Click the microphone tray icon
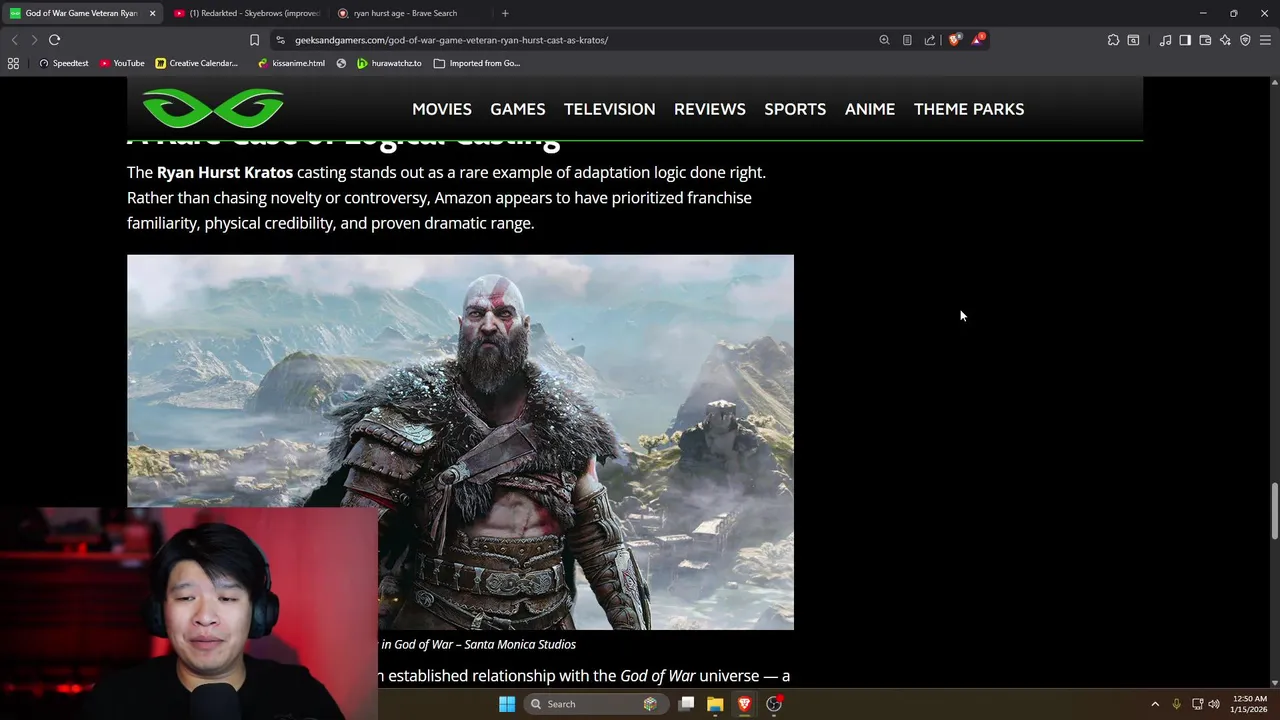This screenshot has width=1280, height=720. click(1176, 704)
